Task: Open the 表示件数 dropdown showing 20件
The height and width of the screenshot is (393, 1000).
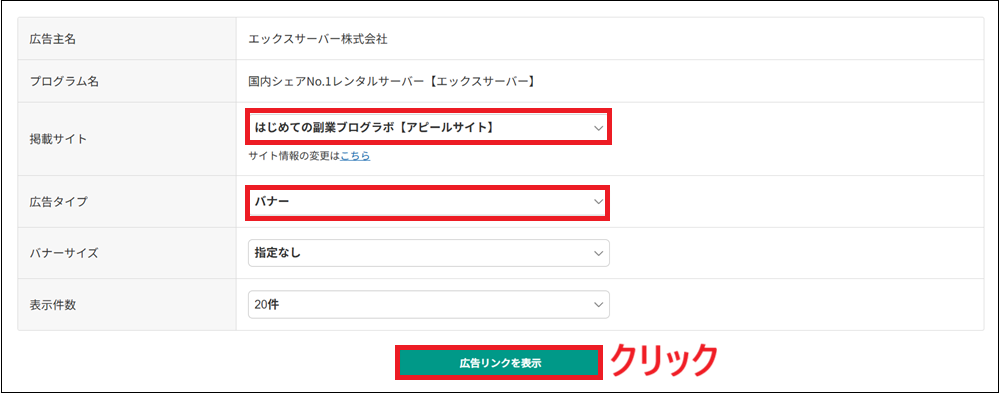Action: coord(428,305)
